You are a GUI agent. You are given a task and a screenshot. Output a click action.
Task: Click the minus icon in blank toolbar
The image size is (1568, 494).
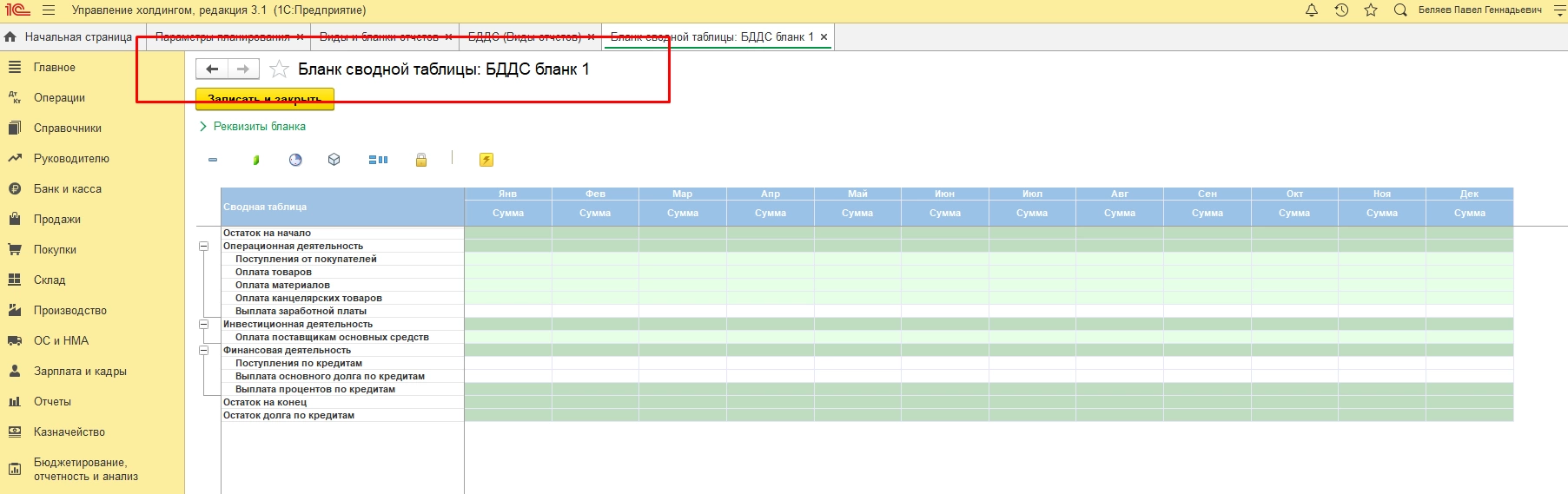[213, 160]
